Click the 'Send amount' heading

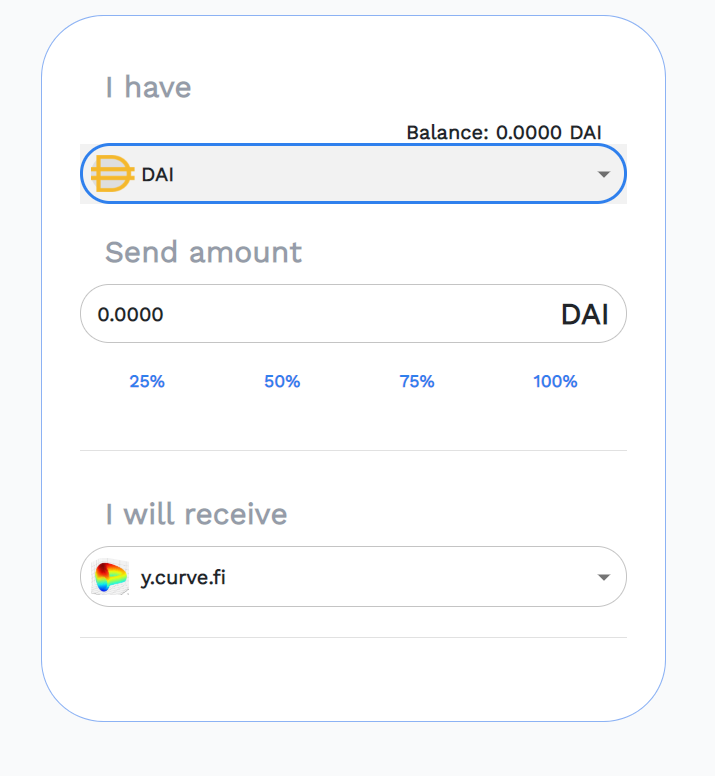(x=203, y=252)
